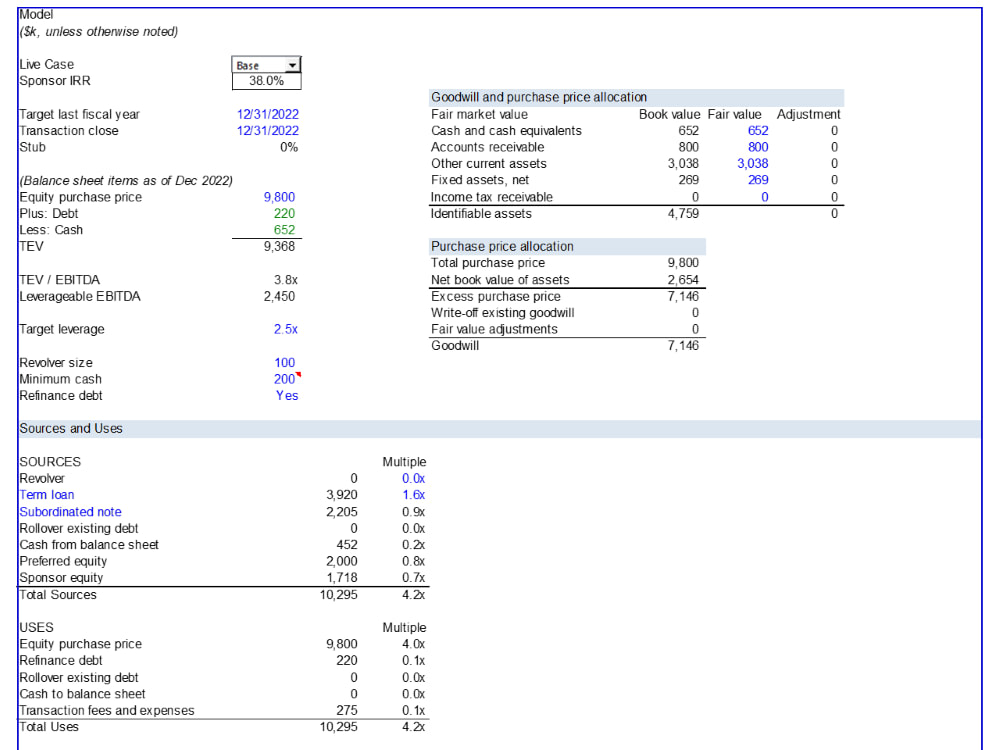Click the Less: Cash 652 value
This screenshot has width=1000, height=750.
click(x=284, y=230)
